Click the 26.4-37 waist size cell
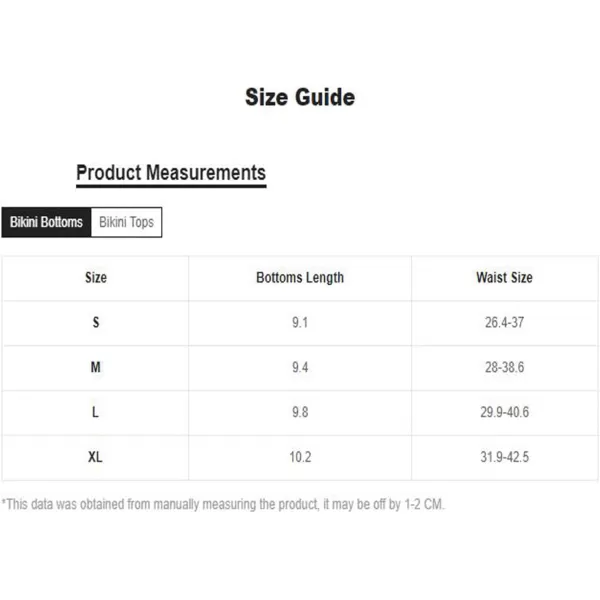Image resolution: width=600 pixels, height=600 pixels. coord(504,323)
